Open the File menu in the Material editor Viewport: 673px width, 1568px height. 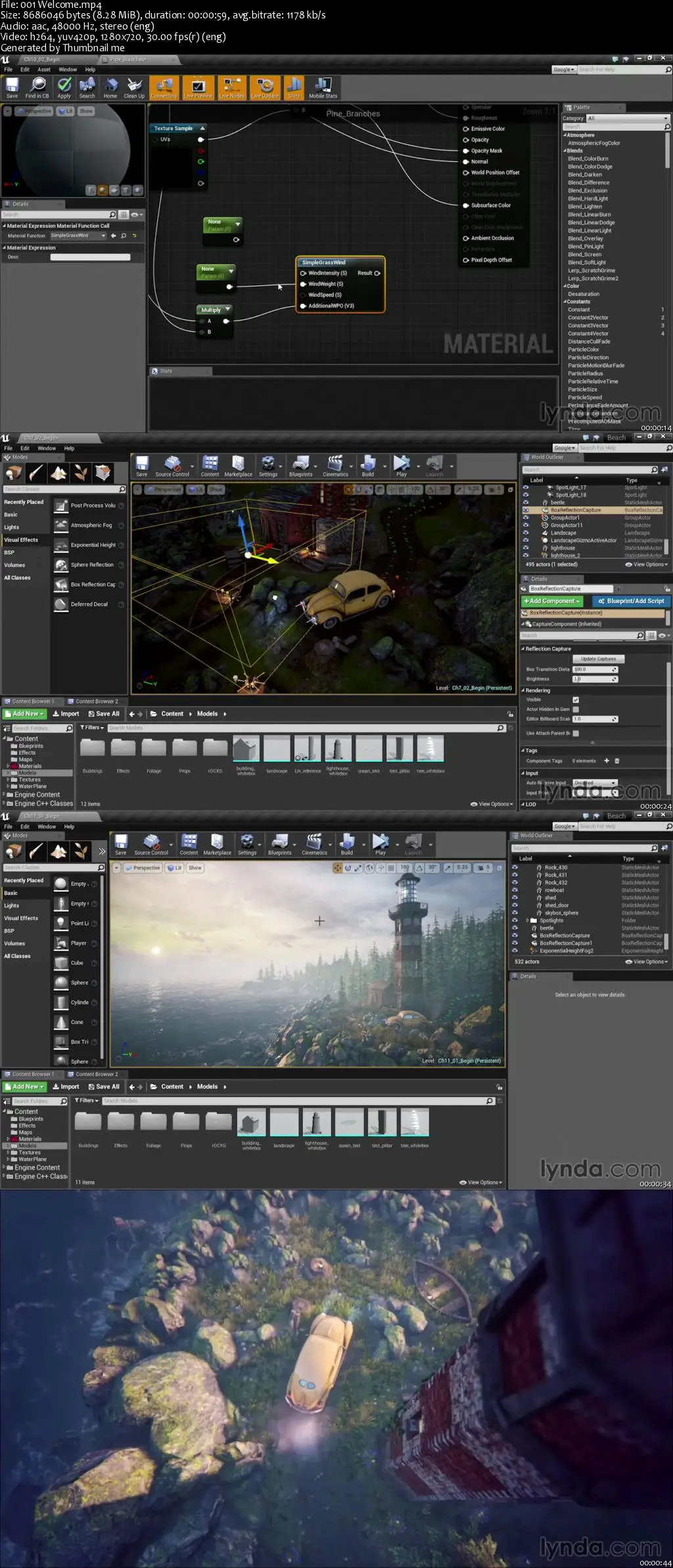[x=9, y=70]
